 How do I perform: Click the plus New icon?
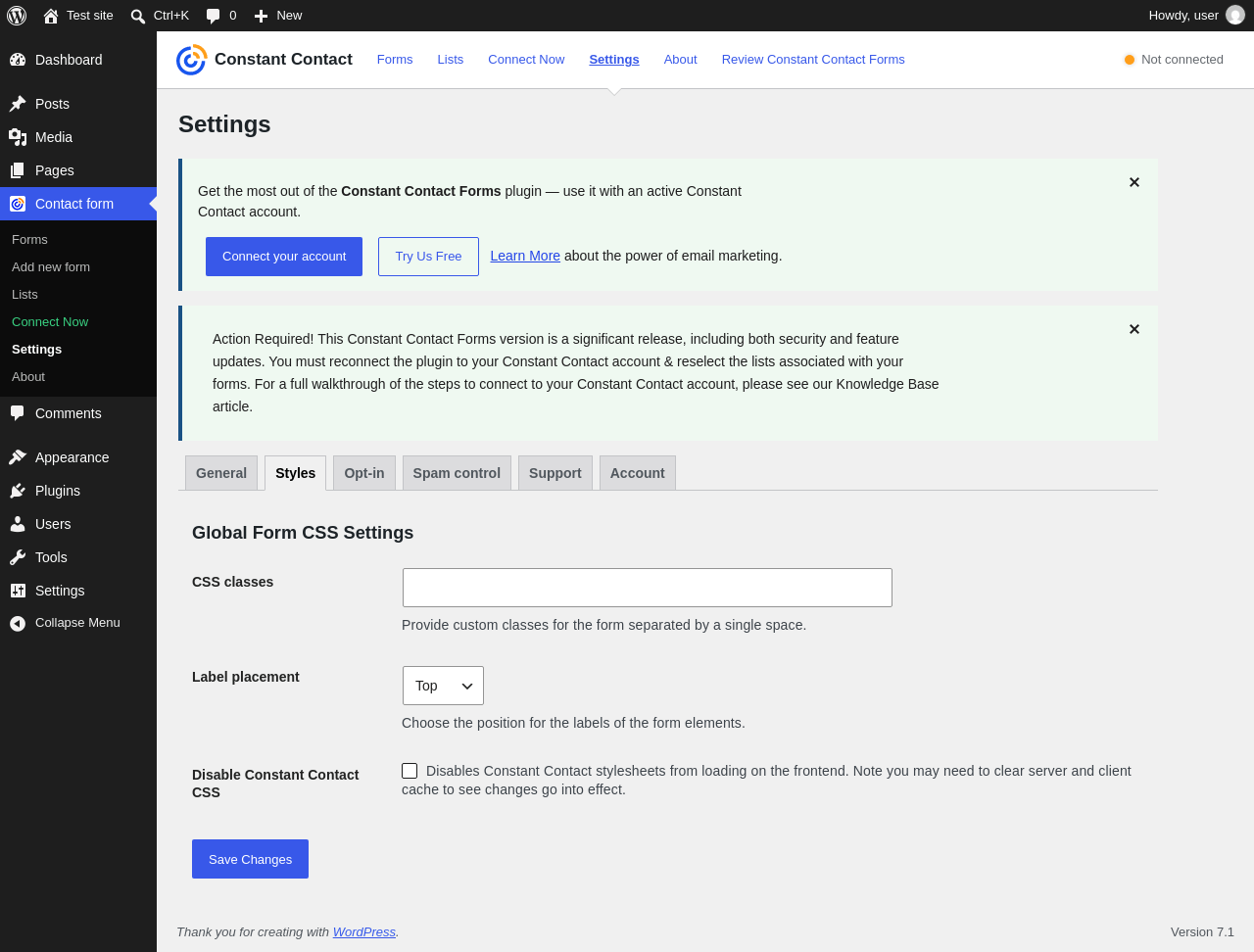pos(261,16)
